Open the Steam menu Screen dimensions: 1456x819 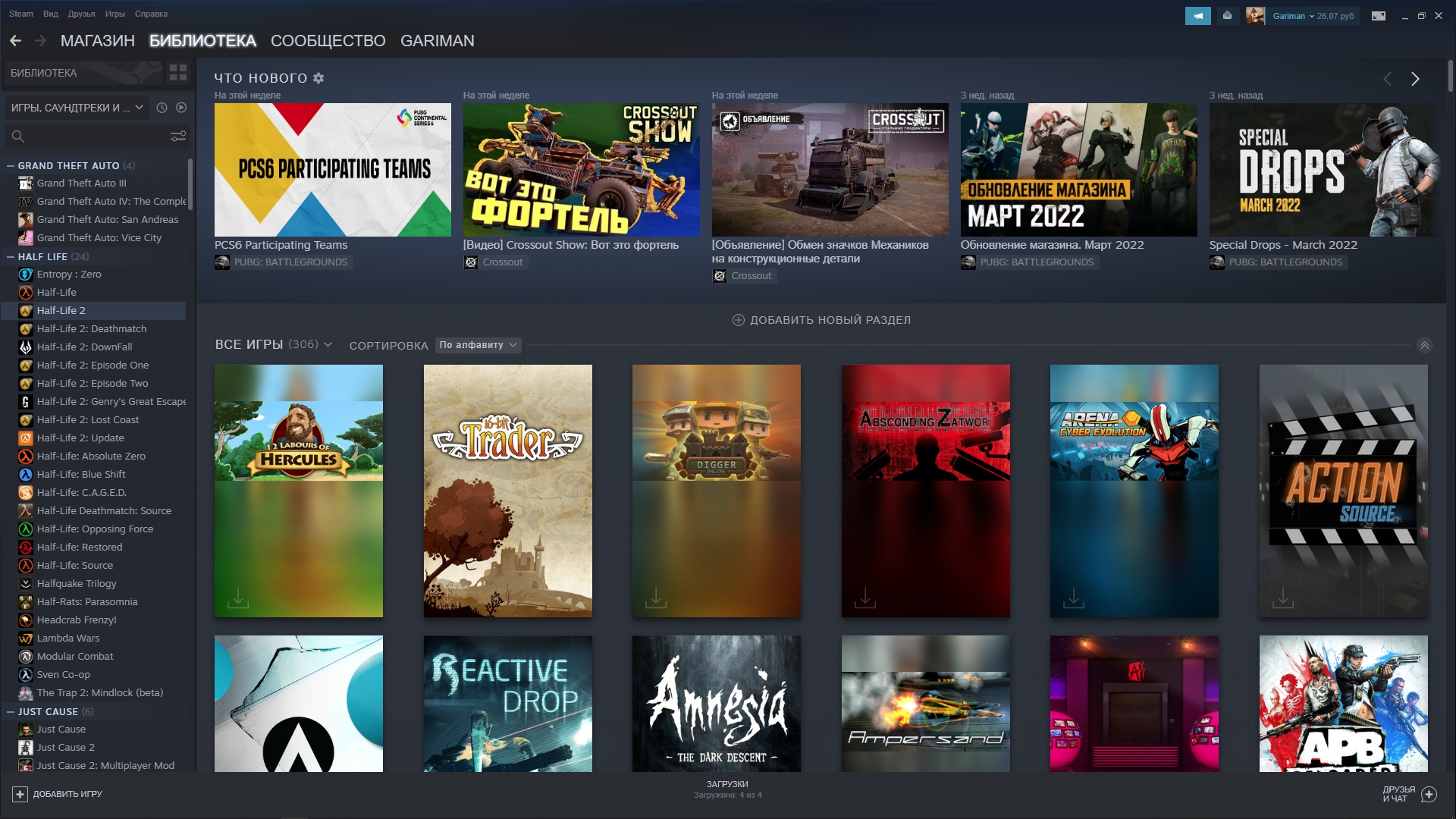(x=21, y=14)
